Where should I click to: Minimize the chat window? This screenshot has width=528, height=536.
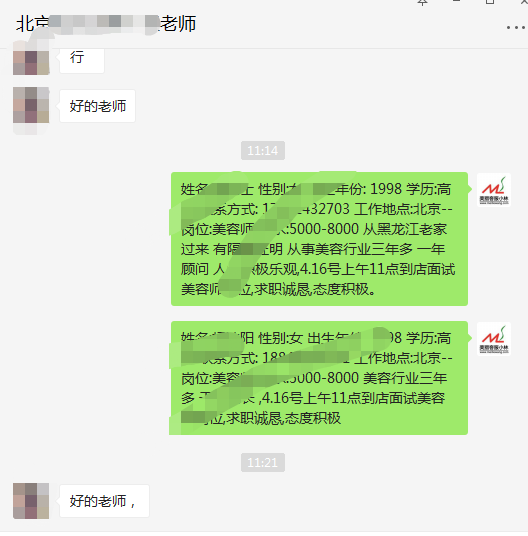(456, 2)
